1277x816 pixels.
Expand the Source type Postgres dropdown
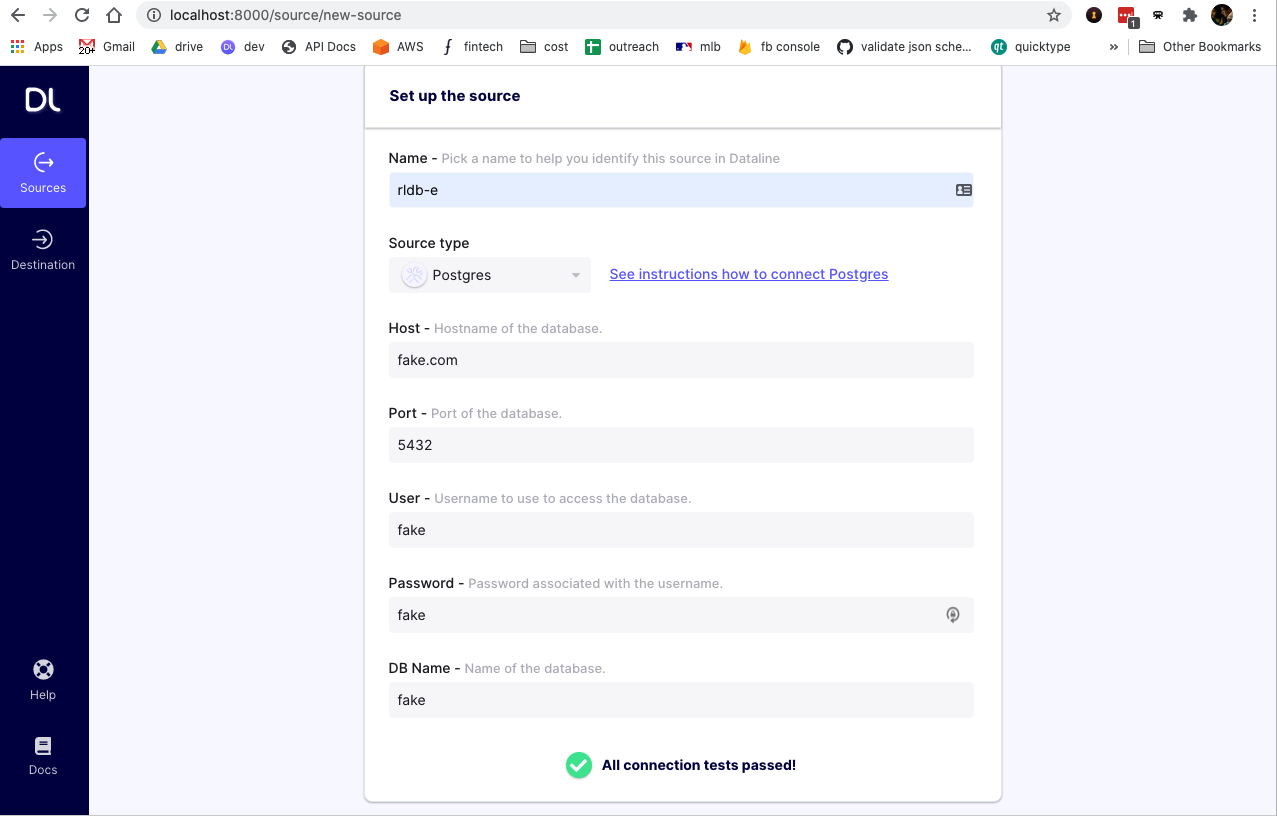pyautogui.click(x=490, y=275)
